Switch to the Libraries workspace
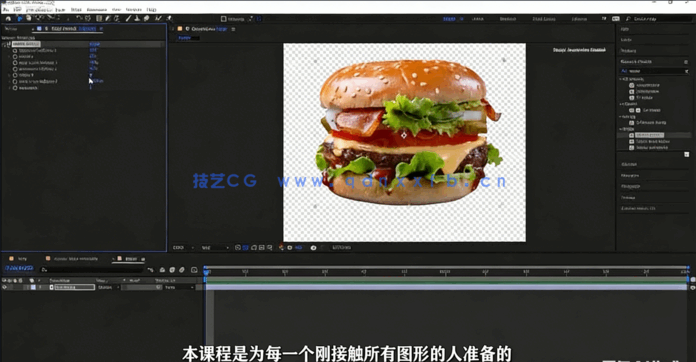Viewport: 696px width, 362px height. click(579, 19)
